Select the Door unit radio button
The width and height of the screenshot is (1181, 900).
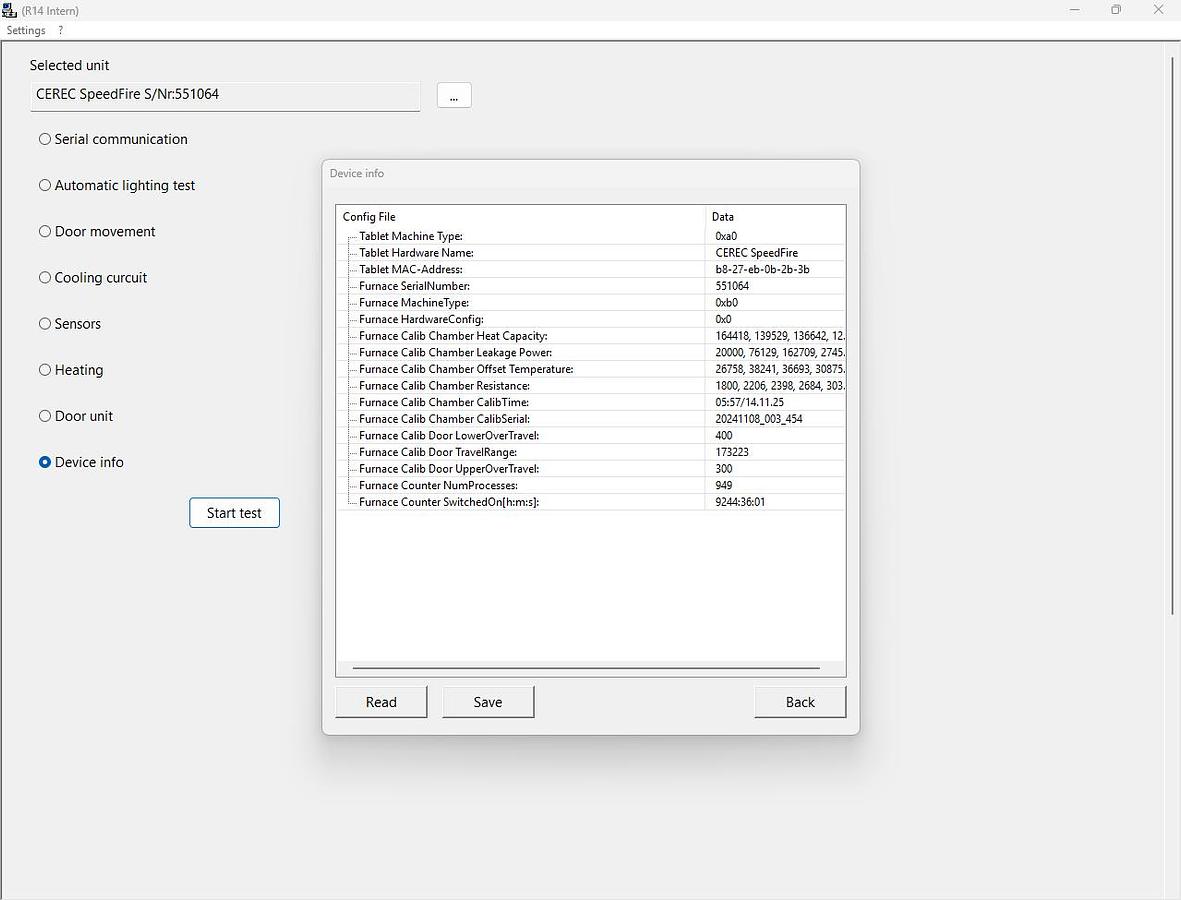(x=45, y=415)
